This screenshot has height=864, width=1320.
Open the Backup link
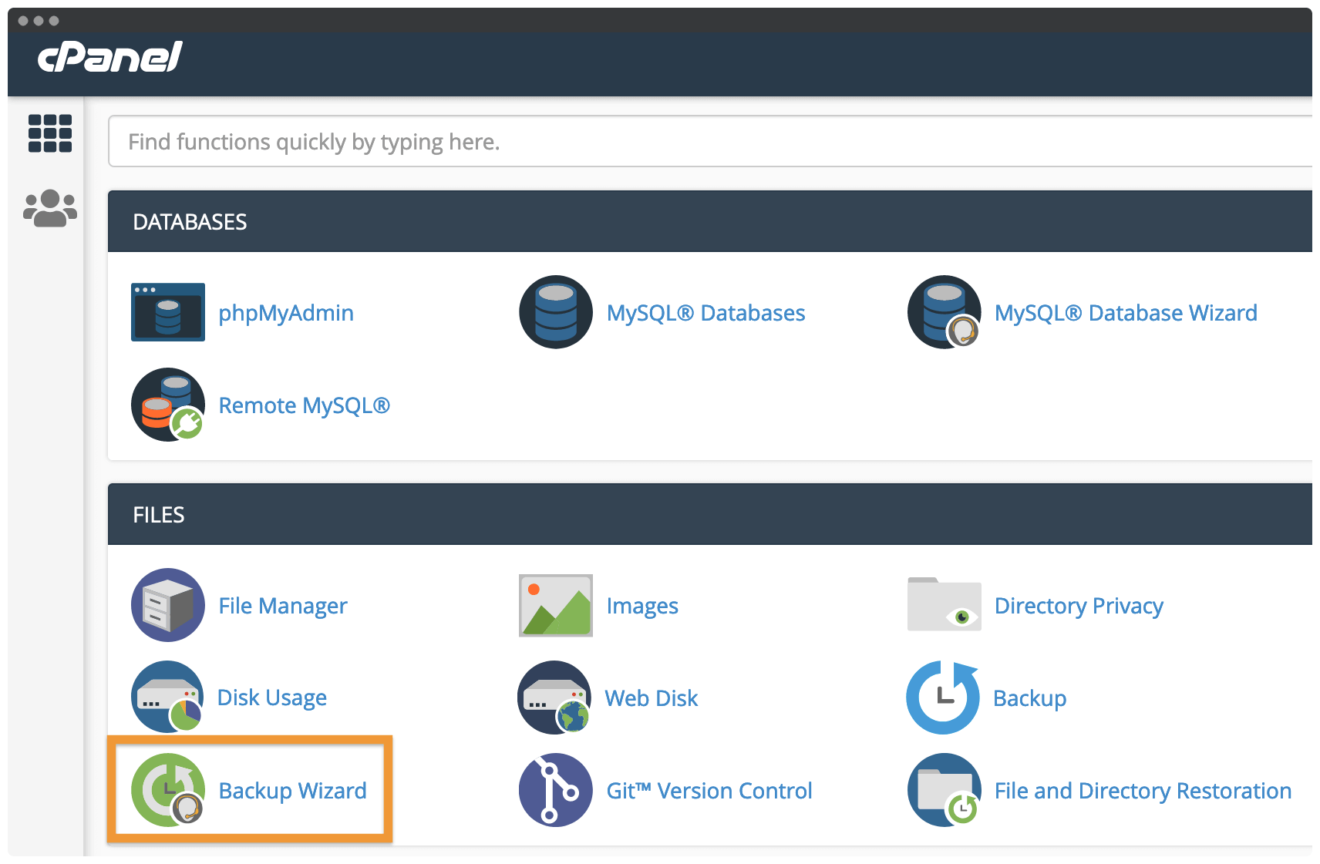point(1030,698)
